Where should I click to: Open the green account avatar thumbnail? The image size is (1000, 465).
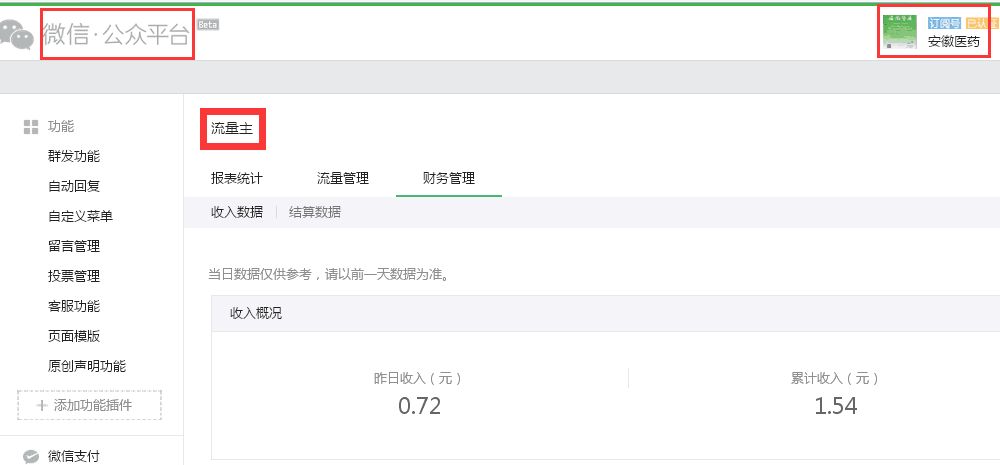pyautogui.click(x=899, y=32)
